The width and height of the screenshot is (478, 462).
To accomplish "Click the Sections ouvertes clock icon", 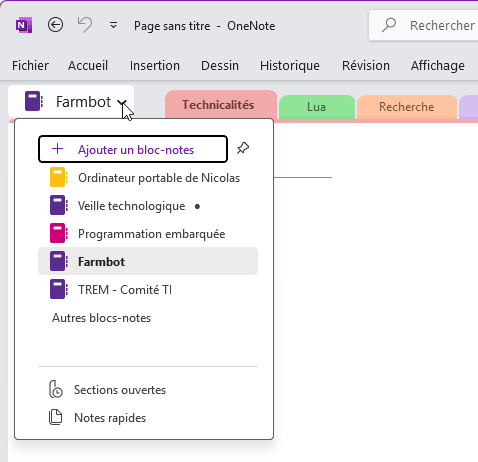I will [x=56, y=390].
